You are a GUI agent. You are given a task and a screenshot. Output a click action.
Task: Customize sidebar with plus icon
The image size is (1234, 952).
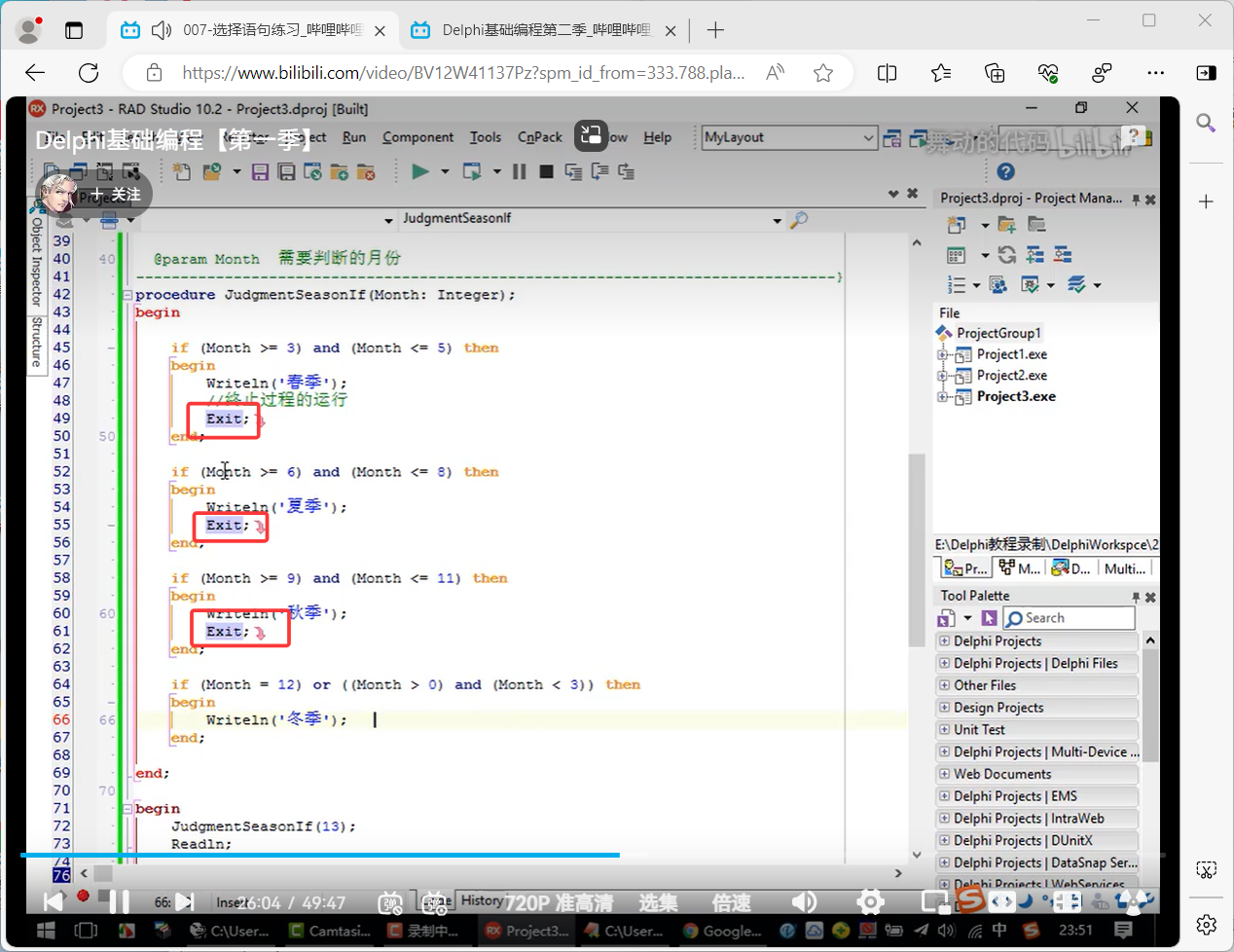(x=1206, y=201)
